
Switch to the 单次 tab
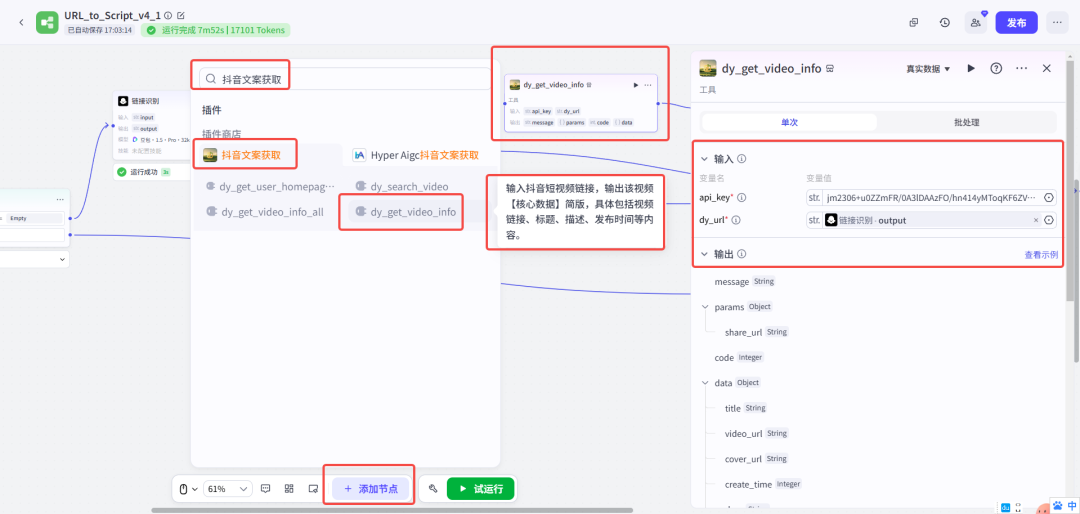point(789,122)
